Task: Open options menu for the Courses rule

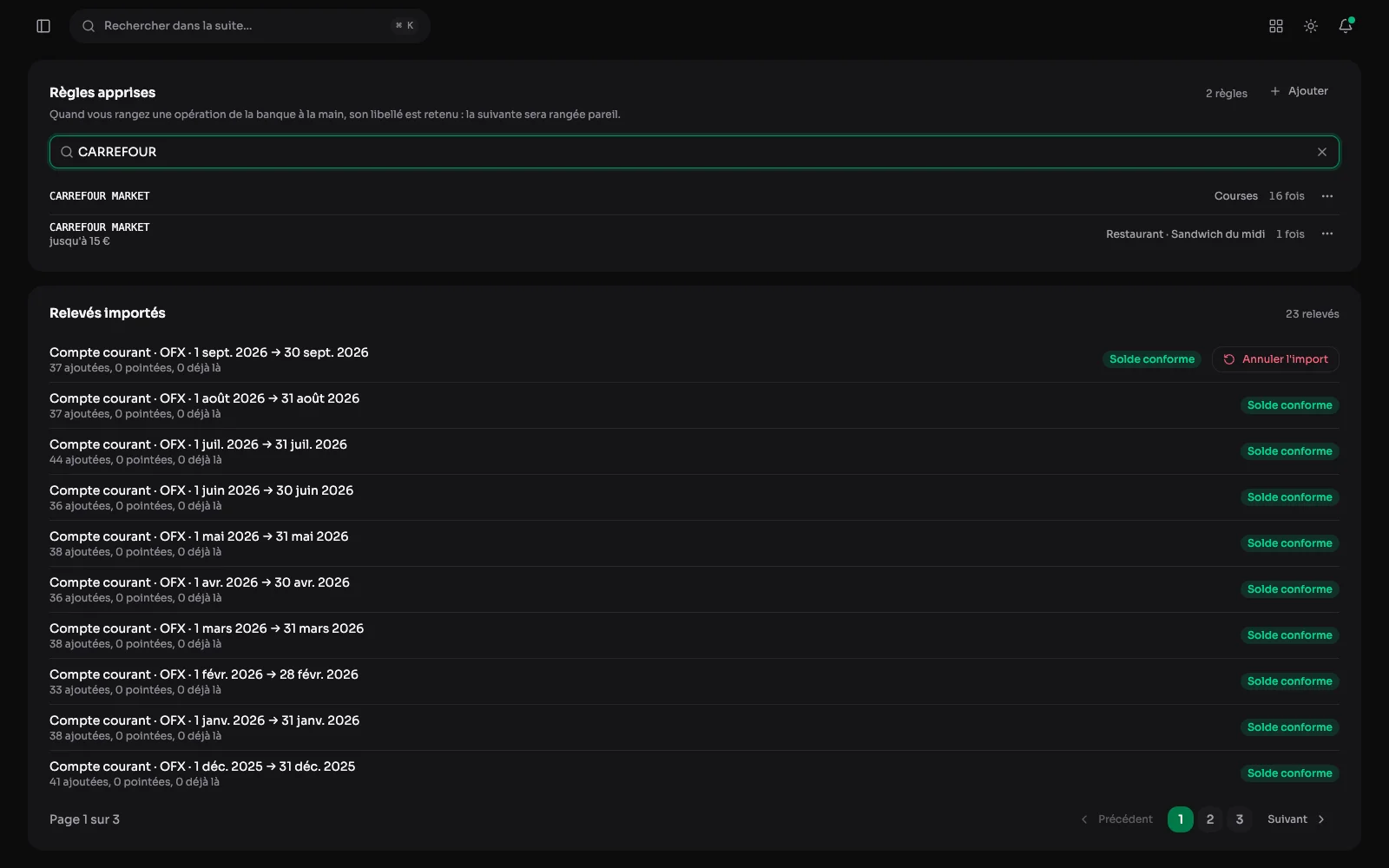Action: 1327,196
